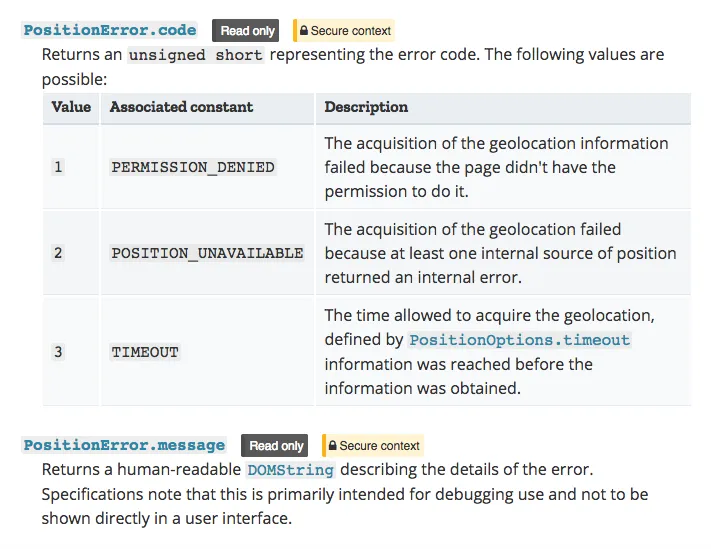Click the Value column header

(71, 107)
